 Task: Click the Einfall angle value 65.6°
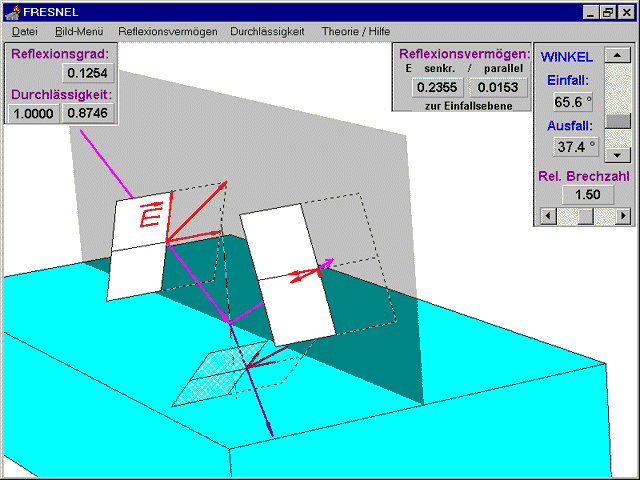pos(573,102)
